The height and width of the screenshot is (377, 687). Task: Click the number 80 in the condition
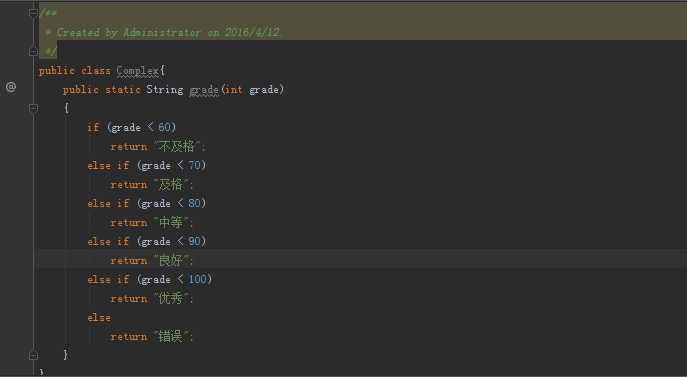coord(195,203)
